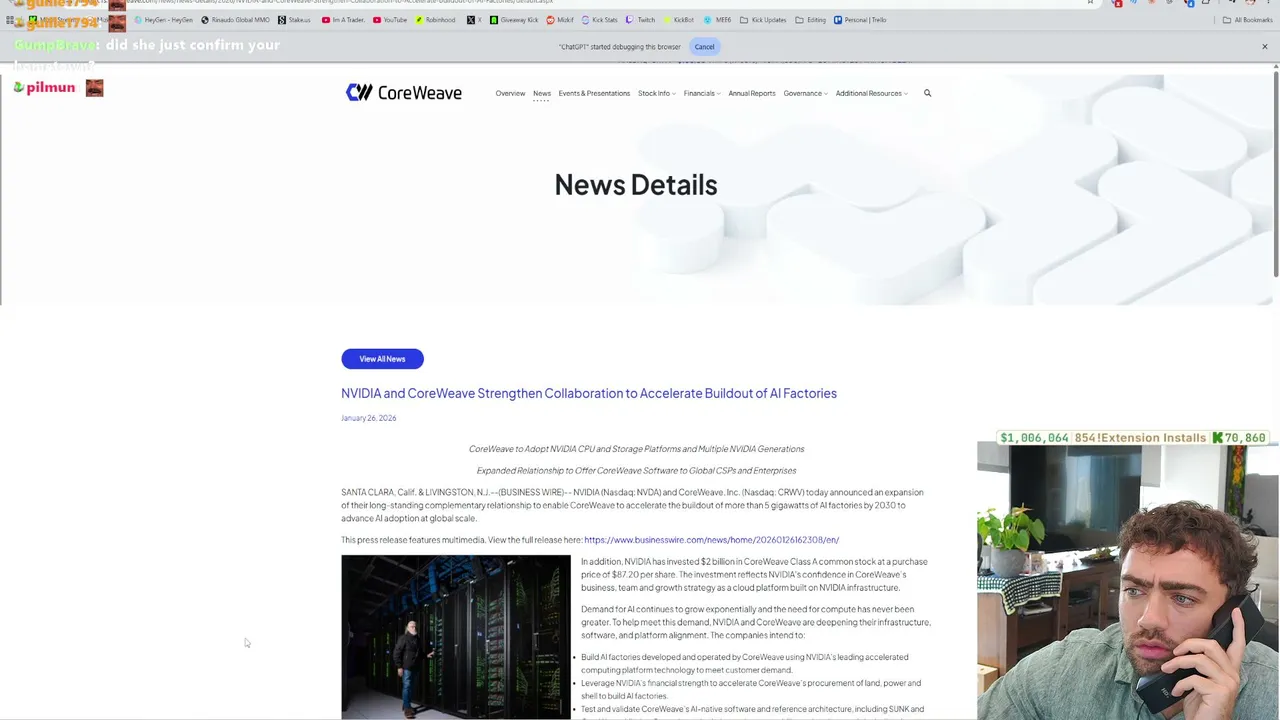
Task: Open the Kick Updates bookmark folder
Action: click(x=763, y=20)
